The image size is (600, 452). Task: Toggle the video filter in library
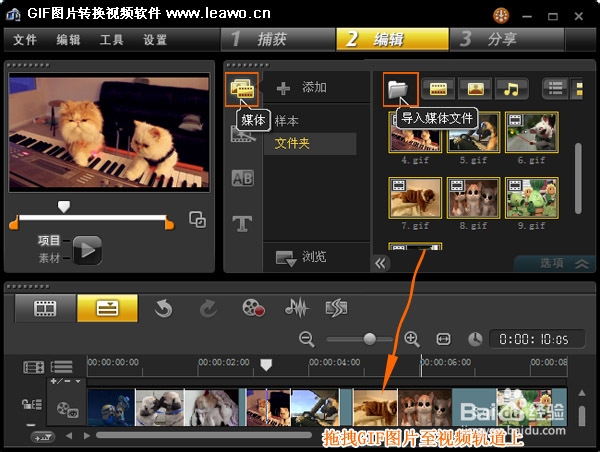click(x=438, y=89)
